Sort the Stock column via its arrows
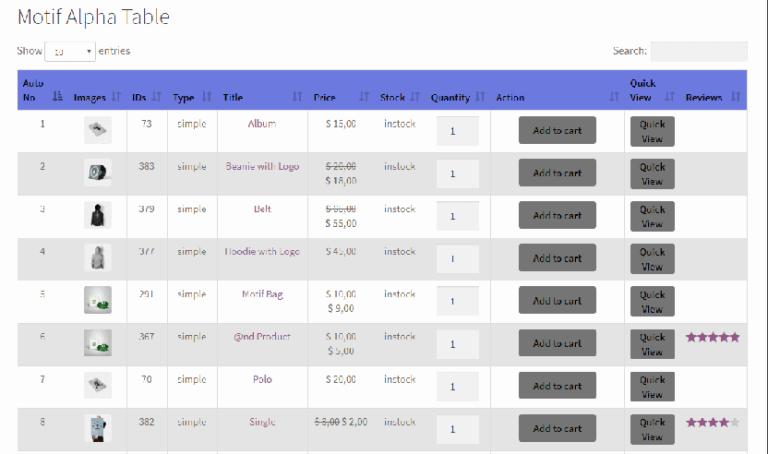Viewport: 768px width, 454px height. tap(415, 96)
